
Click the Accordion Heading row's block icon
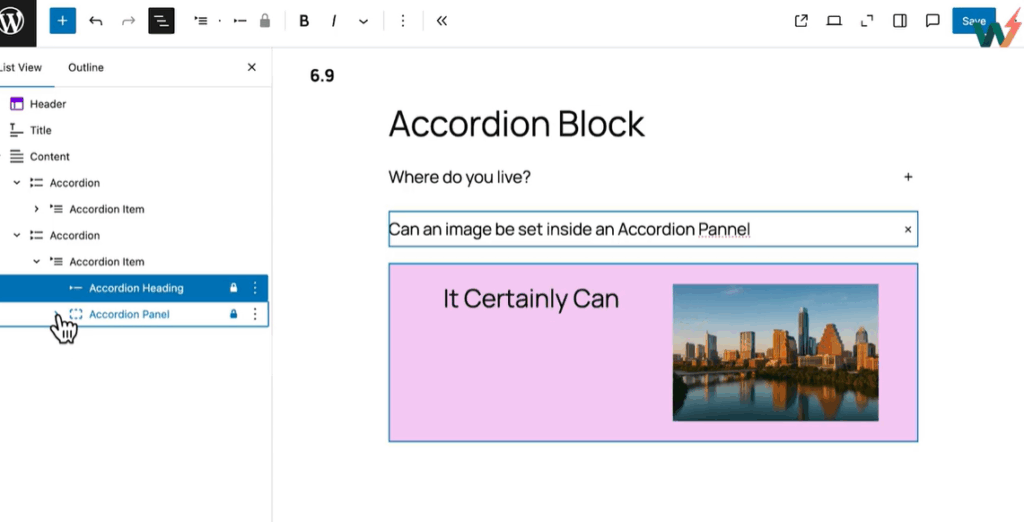76,288
